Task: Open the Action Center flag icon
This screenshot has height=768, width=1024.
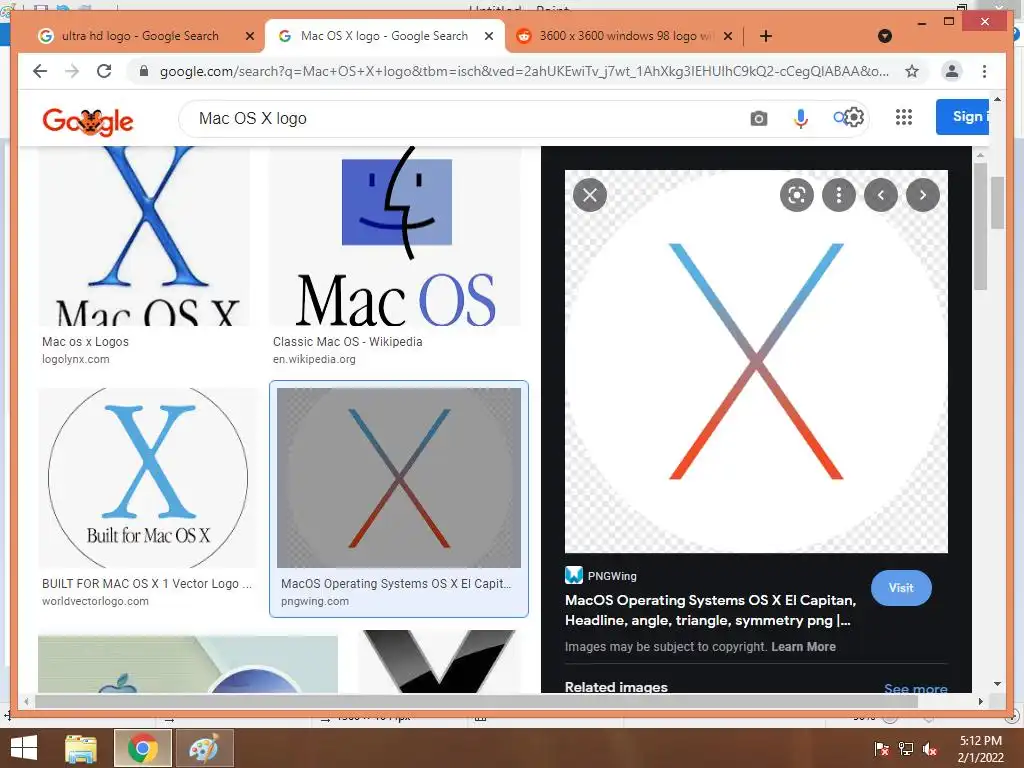Action: pyautogui.click(x=882, y=749)
